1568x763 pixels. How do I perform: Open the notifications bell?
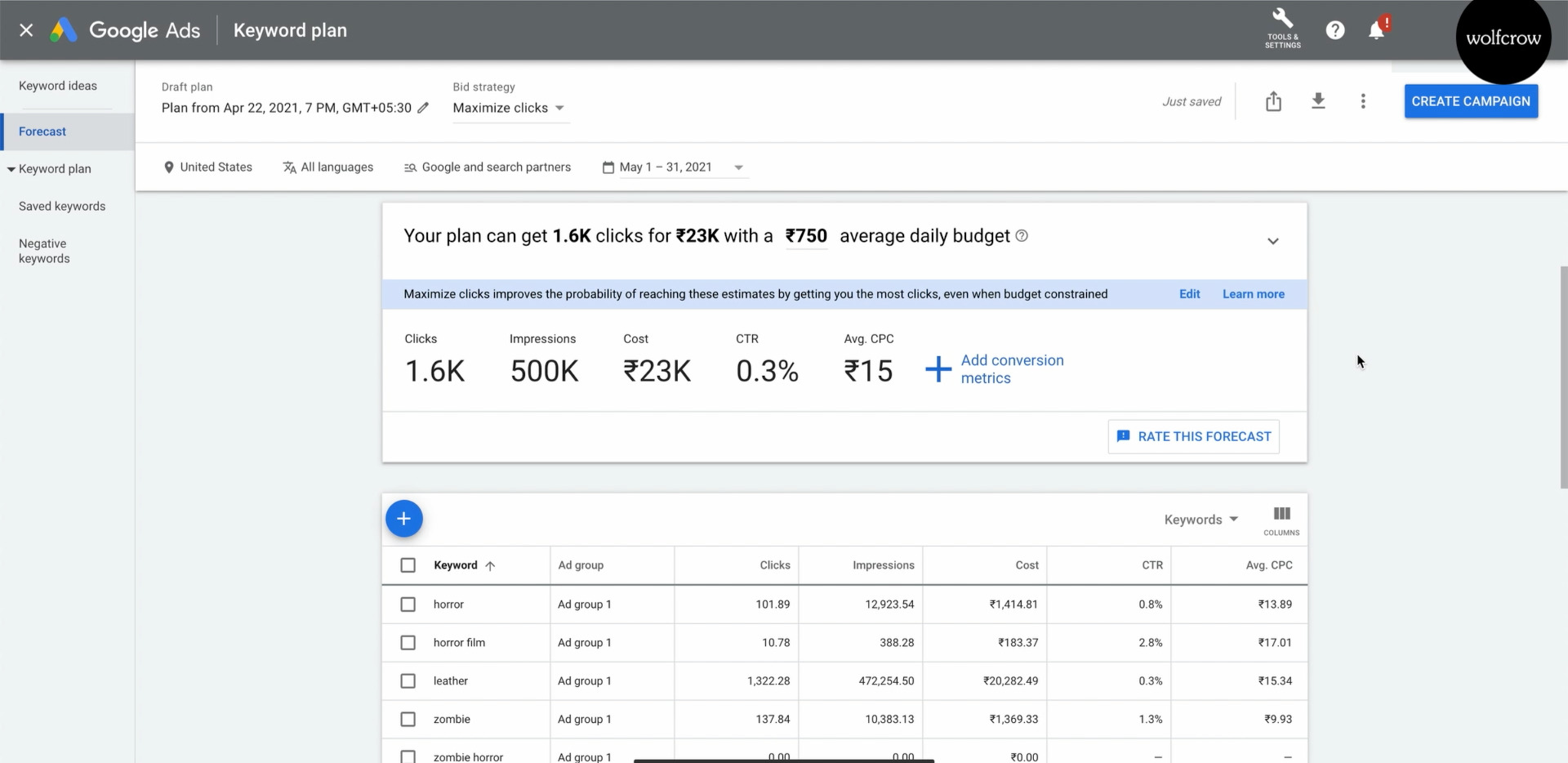click(x=1376, y=30)
